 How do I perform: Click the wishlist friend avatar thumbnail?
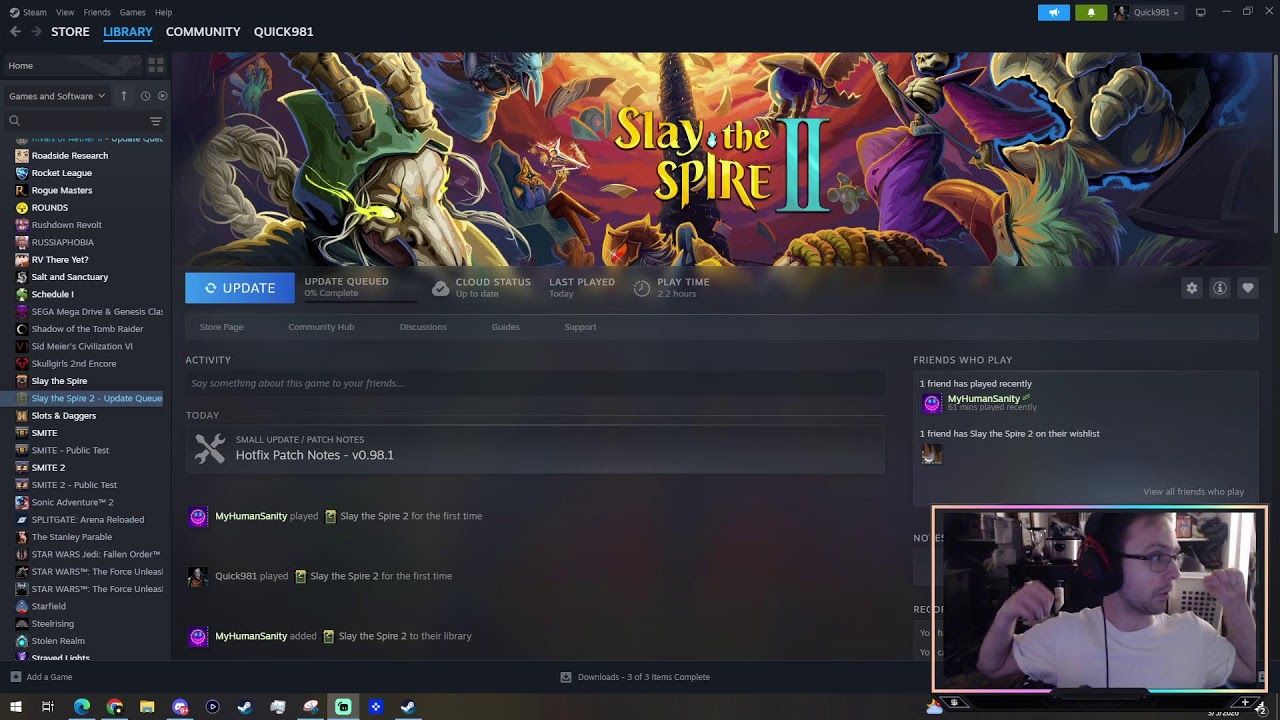point(931,454)
